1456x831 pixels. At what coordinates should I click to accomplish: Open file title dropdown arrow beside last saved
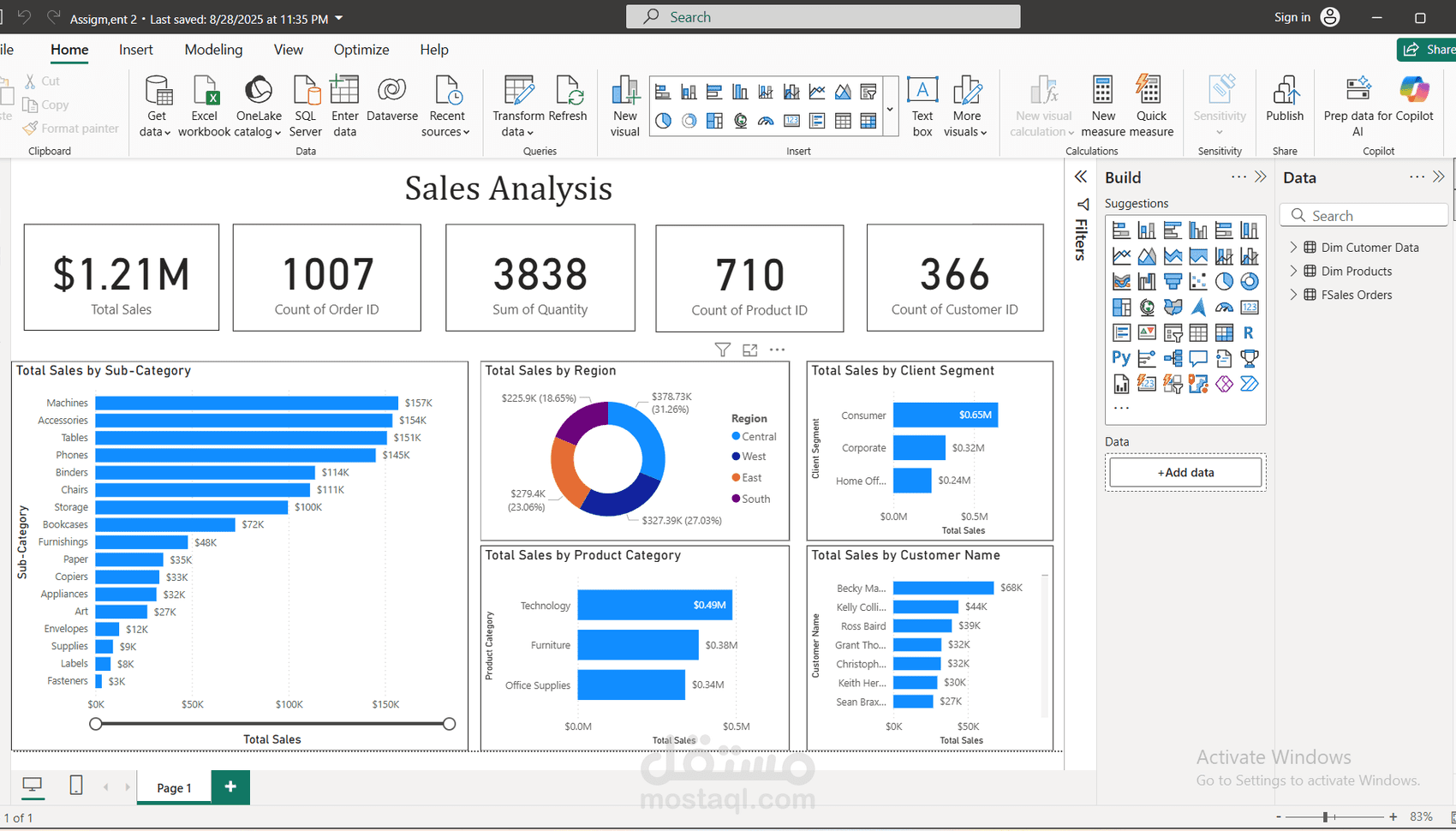coord(339,18)
